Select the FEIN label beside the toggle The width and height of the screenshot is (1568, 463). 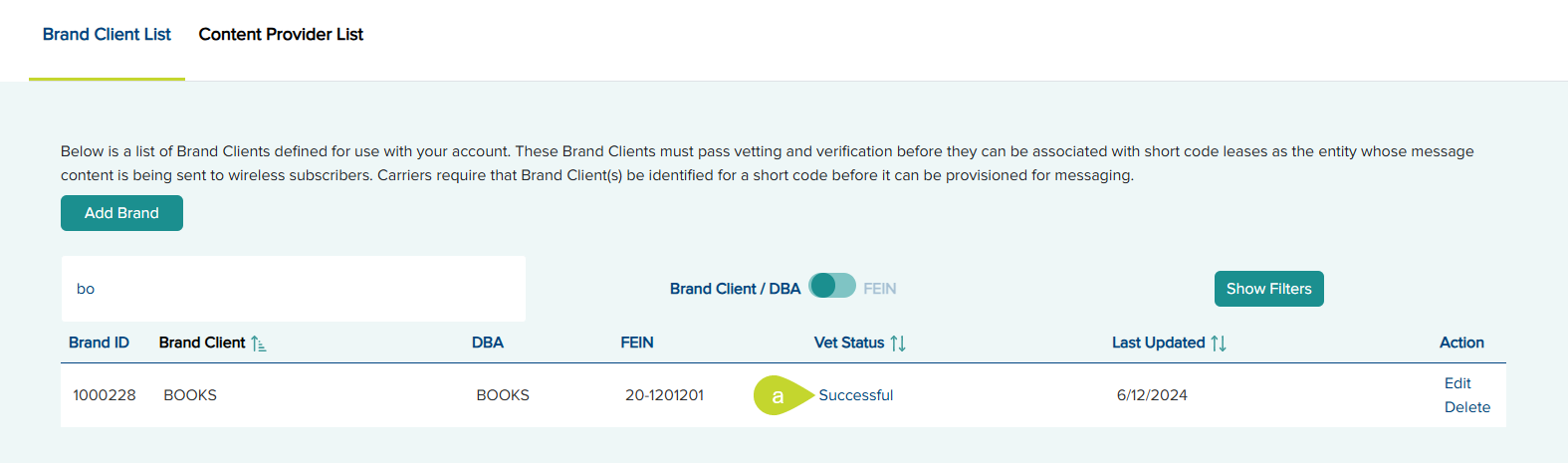click(x=879, y=289)
